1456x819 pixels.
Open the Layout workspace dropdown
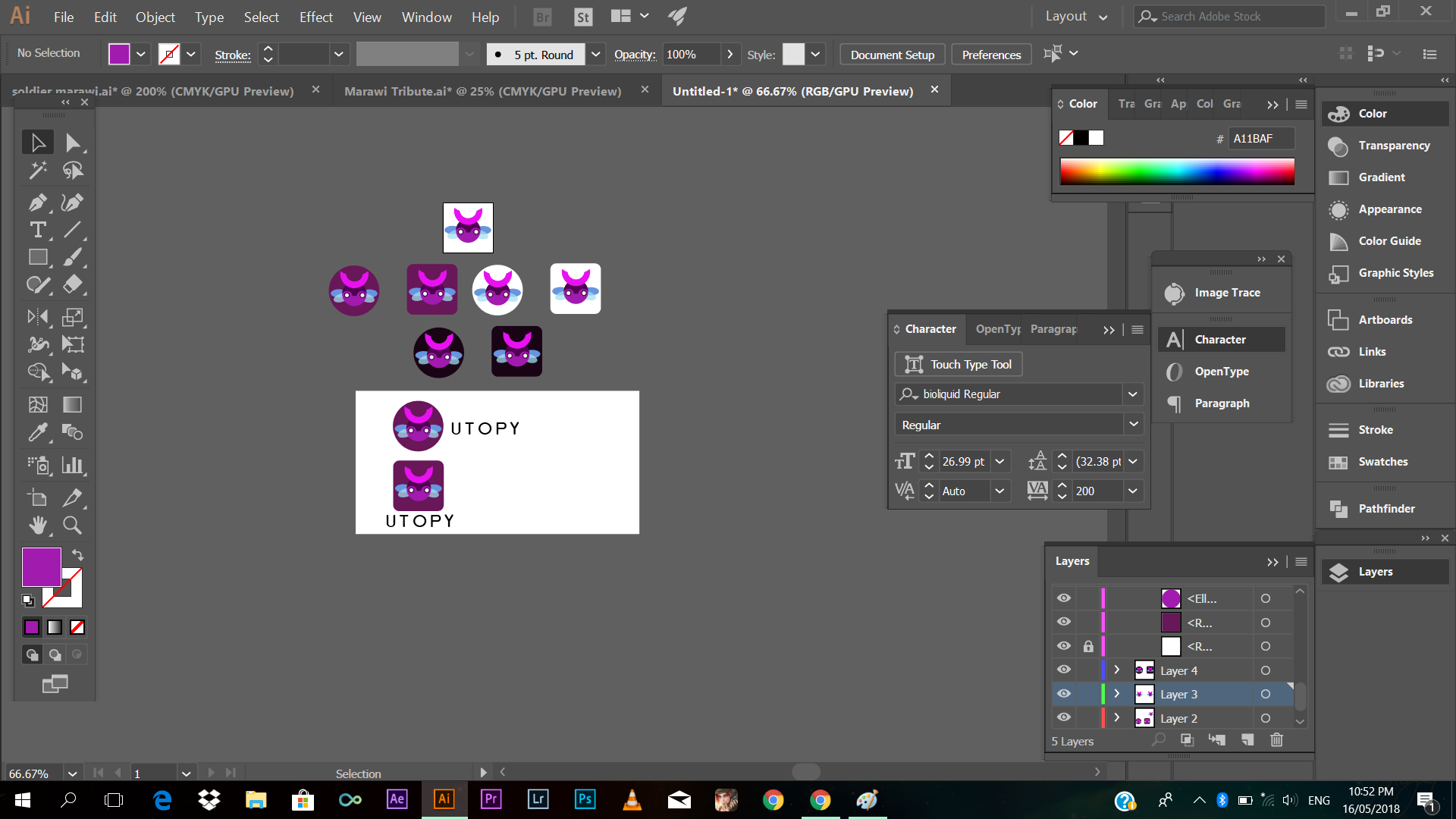(1077, 16)
